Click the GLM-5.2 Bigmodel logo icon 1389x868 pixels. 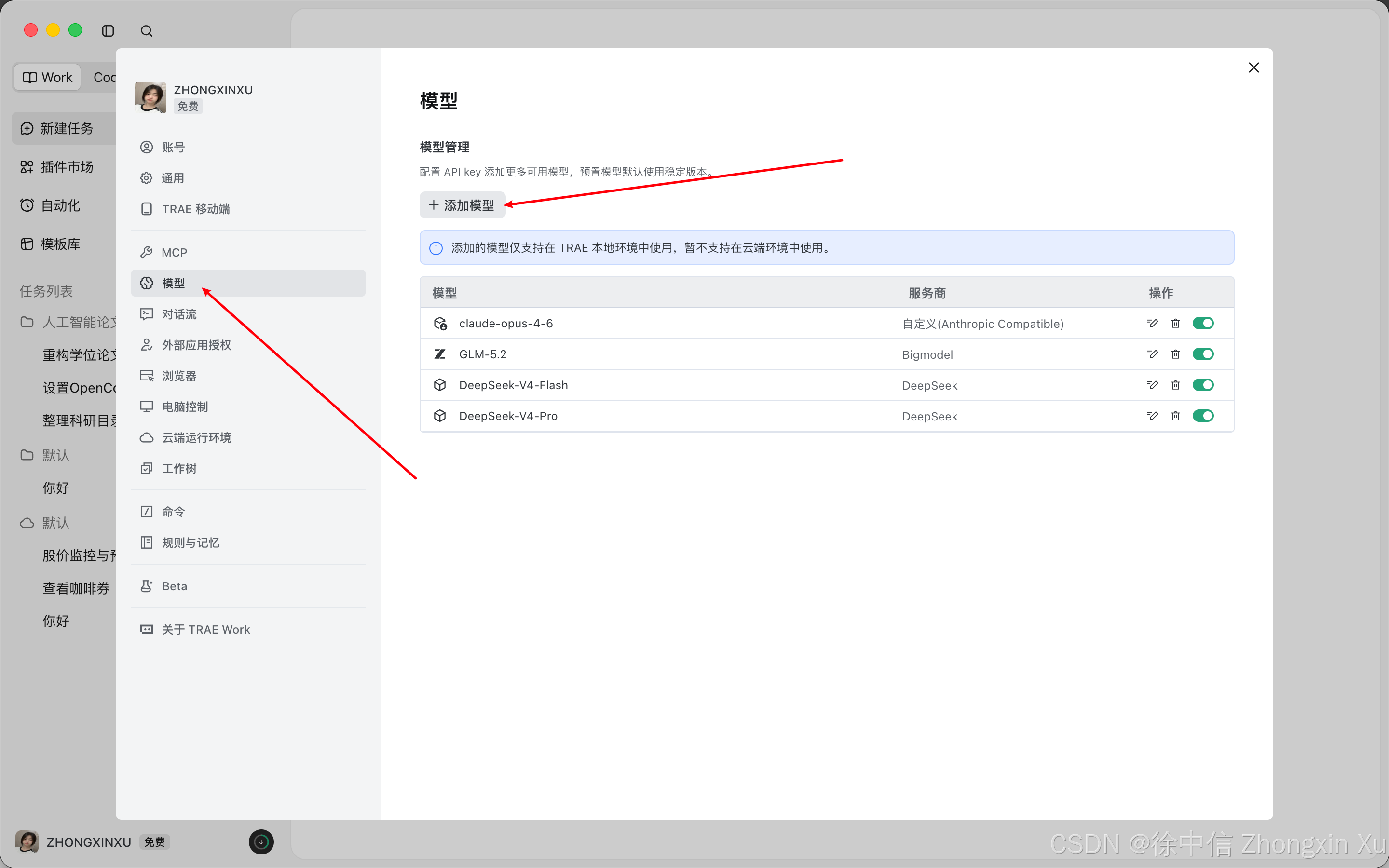440,354
